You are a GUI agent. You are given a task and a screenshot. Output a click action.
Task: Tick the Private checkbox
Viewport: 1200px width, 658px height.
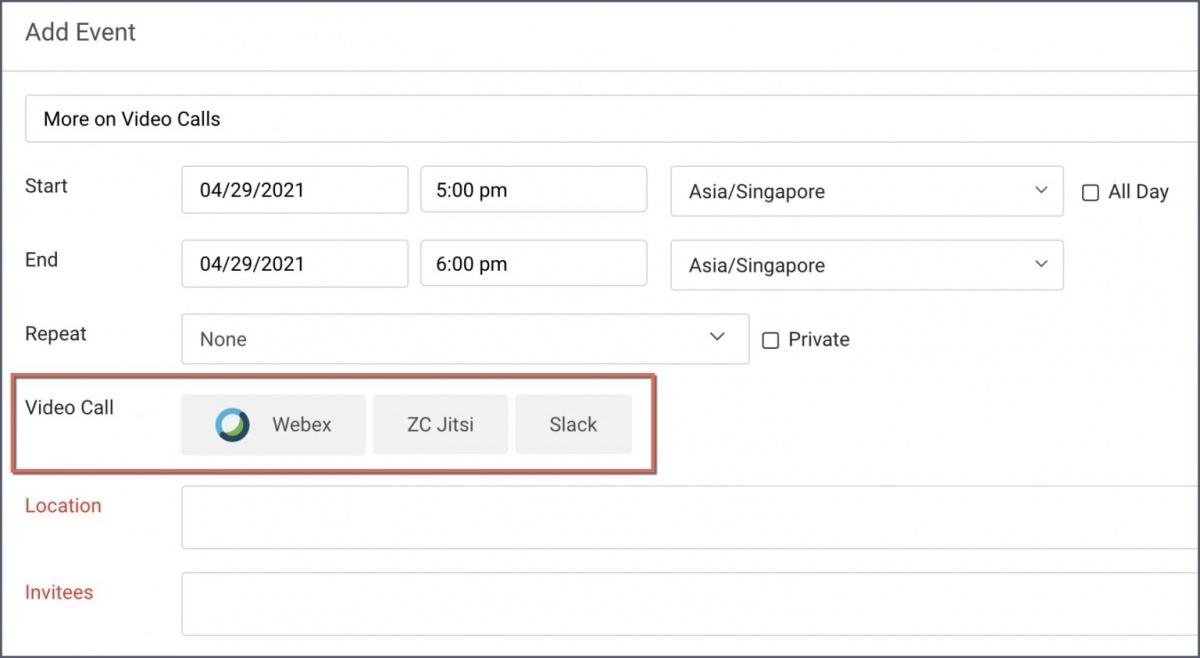(x=770, y=340)
